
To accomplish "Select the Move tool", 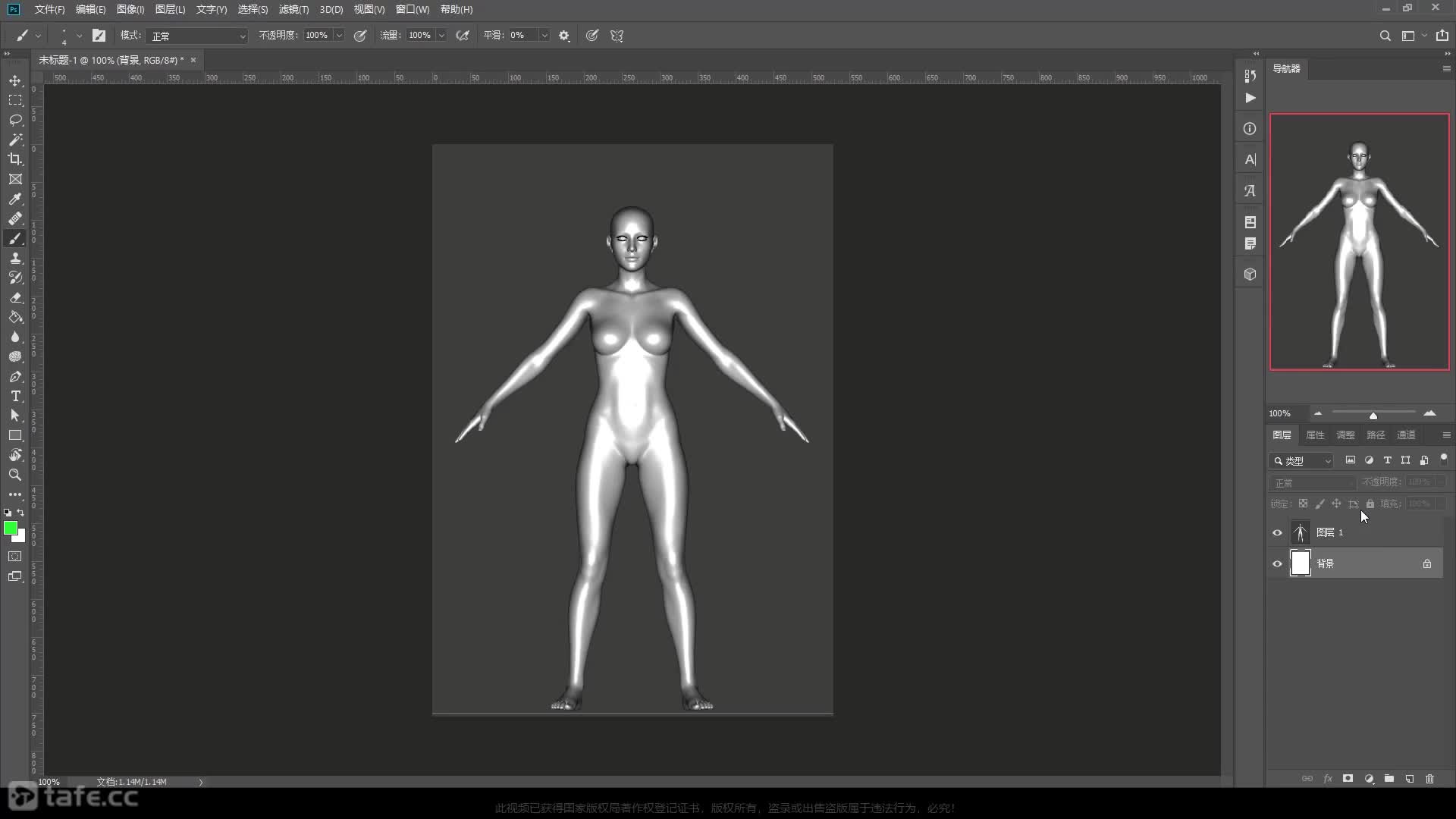I will coord(15,80).
